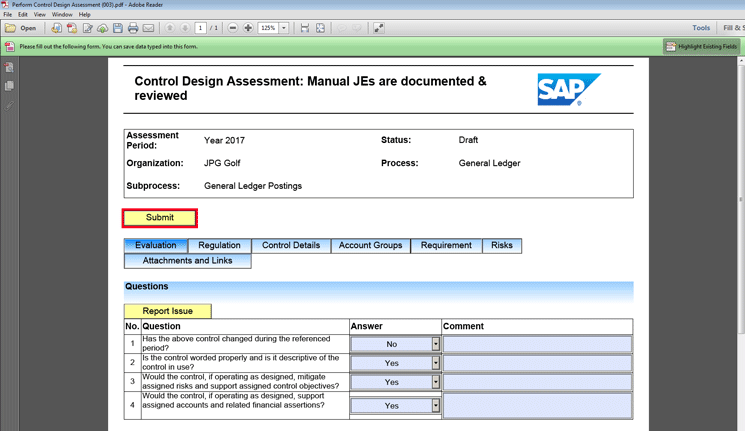This screenshot has width=745, height=431.
Task: Click comment field for question 2
Action: point(537,363)
